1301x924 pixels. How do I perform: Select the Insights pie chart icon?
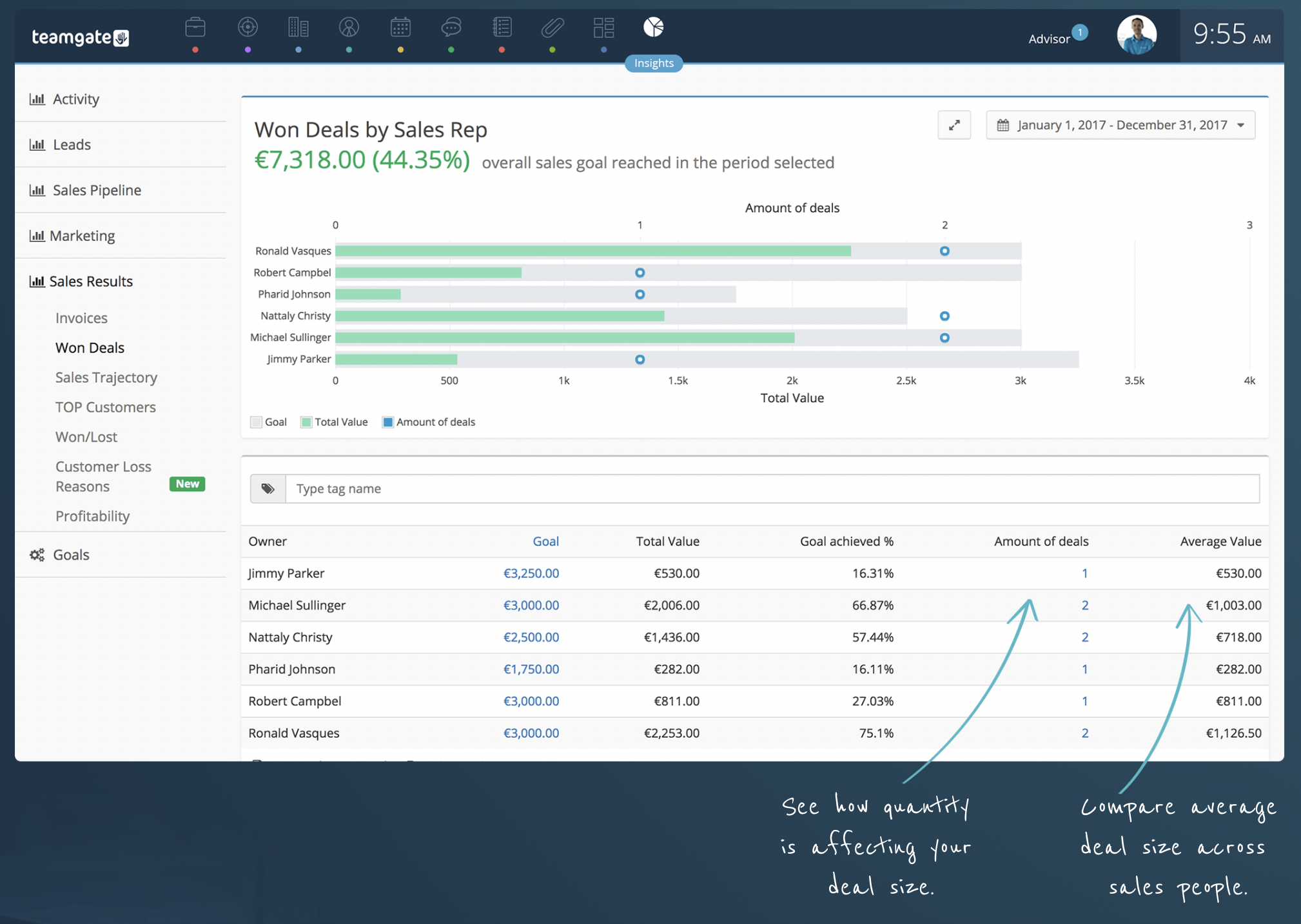coord(654,28)
